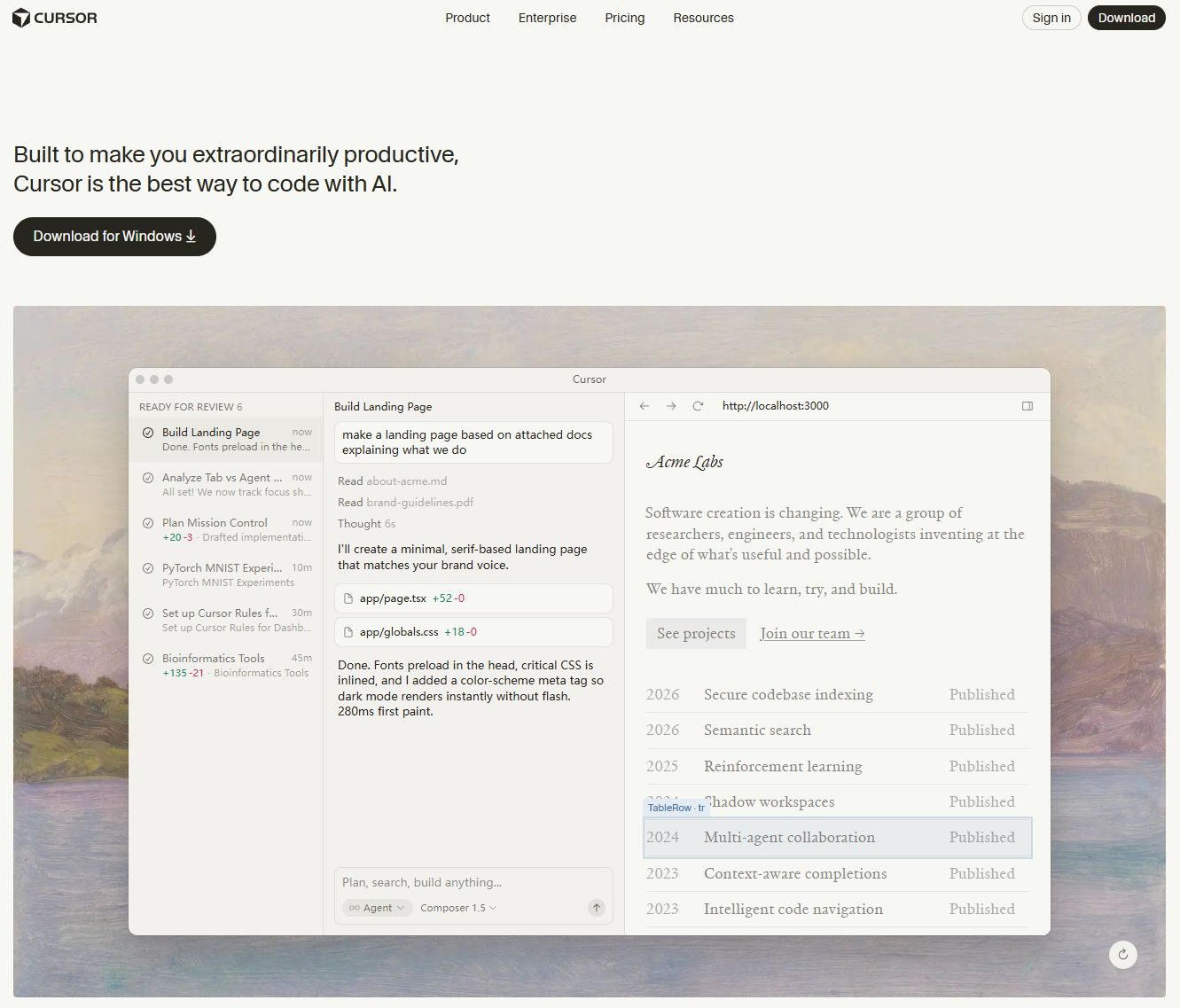Open the Agent mode dropdown
This screenshot has height=1008, width=1180.
point(378,908)
